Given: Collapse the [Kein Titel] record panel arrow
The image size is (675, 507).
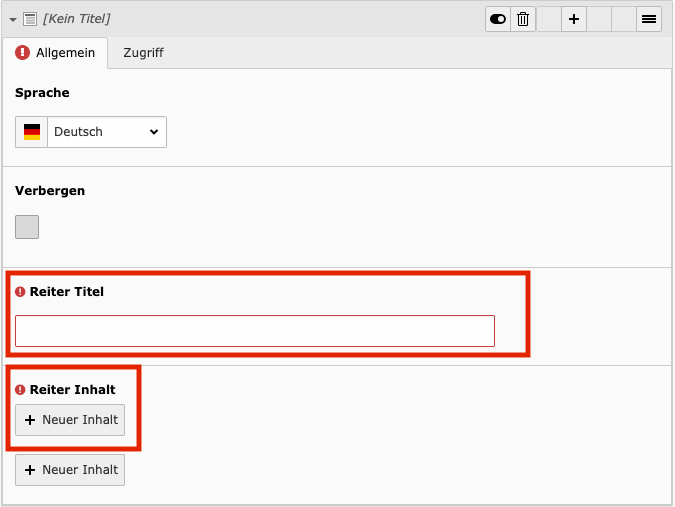Looking at the screenshot, I should pyautogui.click(x=13, y=19).
